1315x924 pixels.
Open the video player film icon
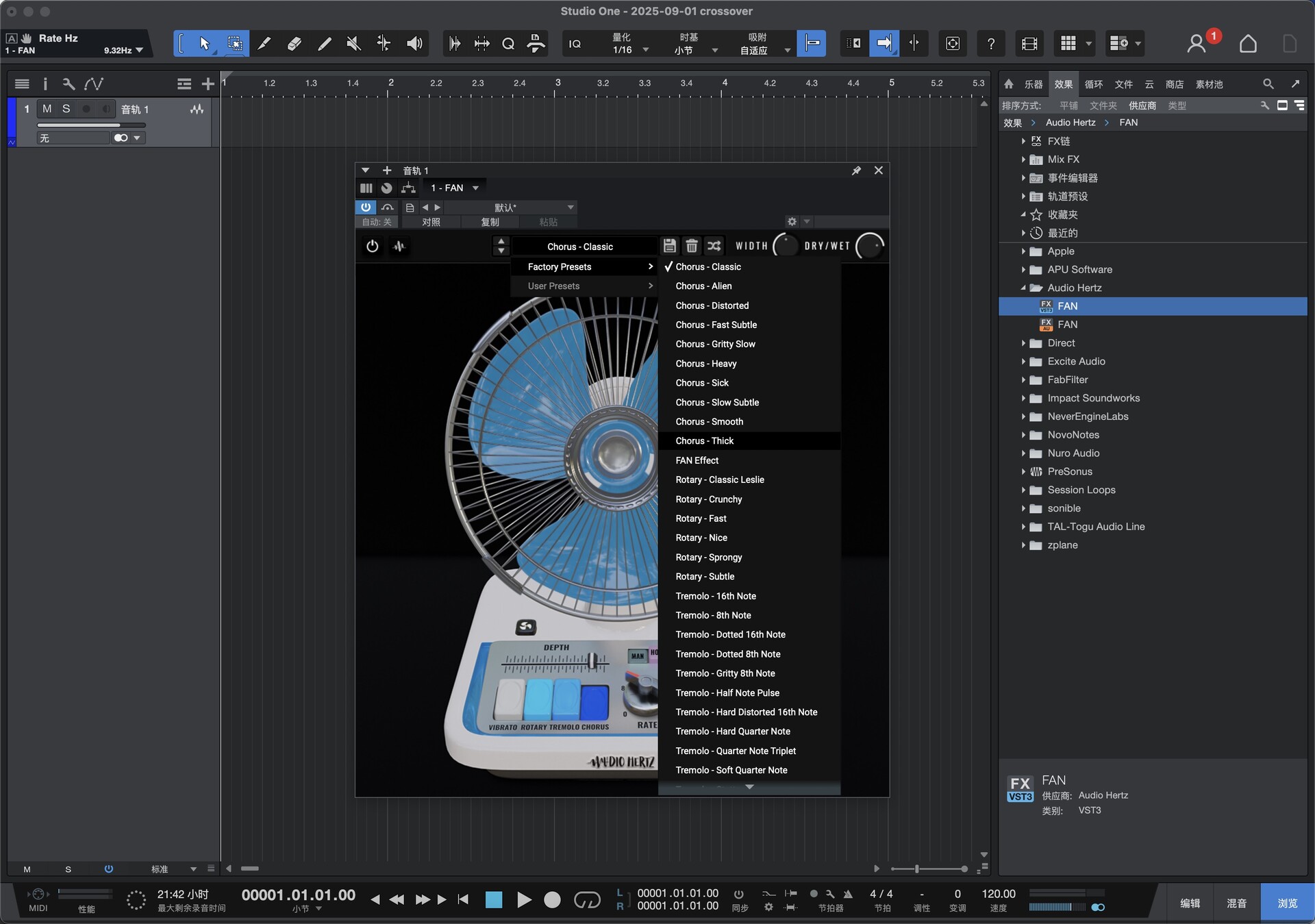pyautogui.click(x=1029, y=44)
